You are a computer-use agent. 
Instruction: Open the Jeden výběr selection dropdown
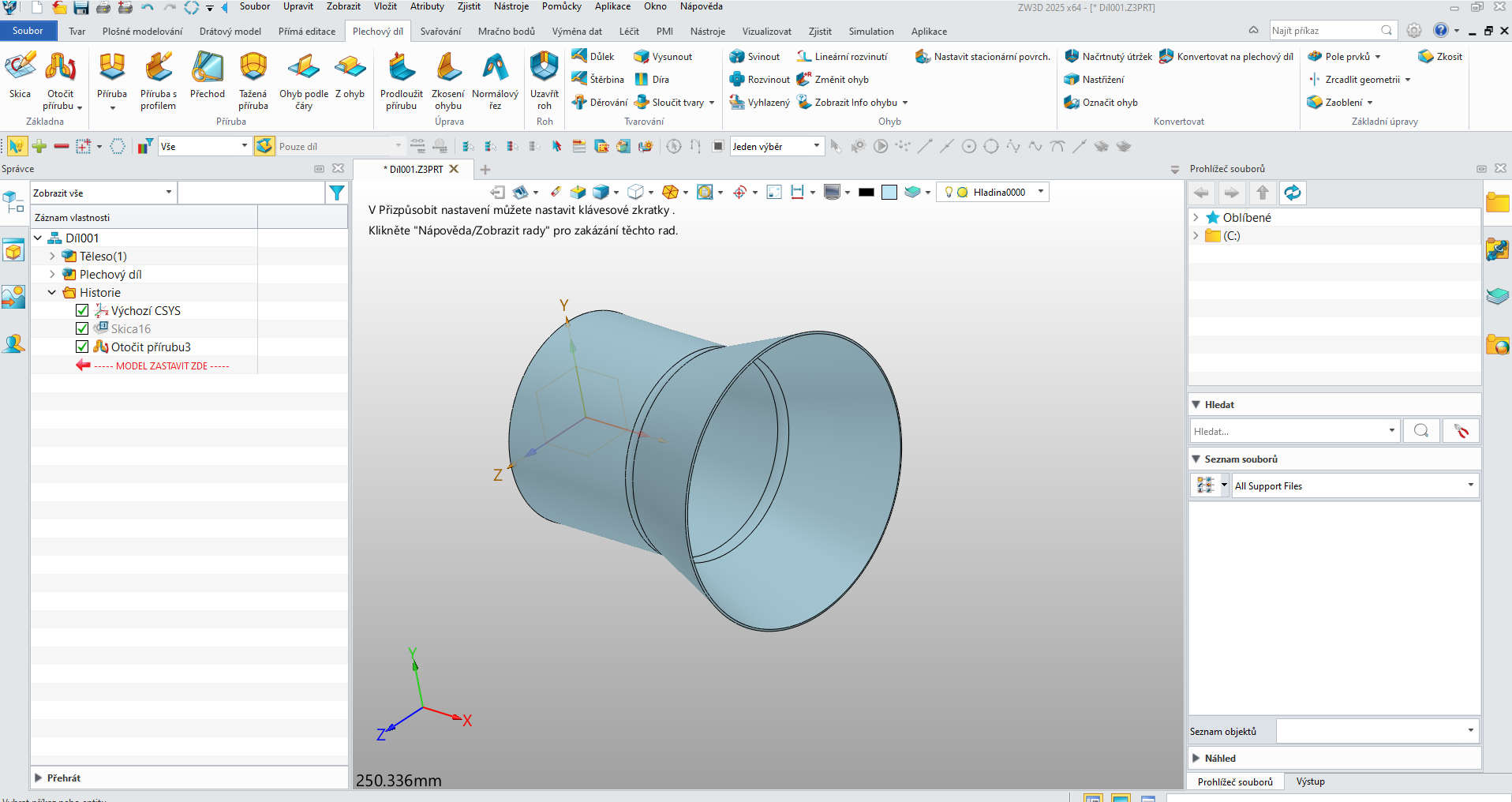click(777, 146)
